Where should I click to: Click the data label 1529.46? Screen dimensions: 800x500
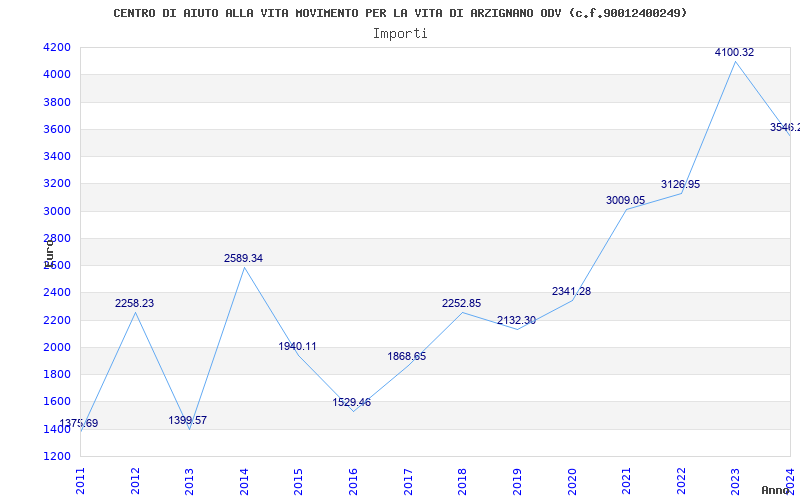352,402
